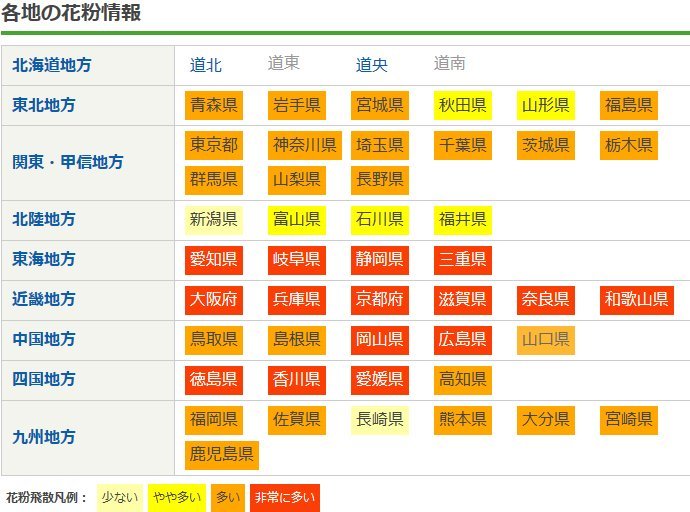Click the 東京都 prefecture link
The width and height of the screenshot is (690, 512).
214,146
